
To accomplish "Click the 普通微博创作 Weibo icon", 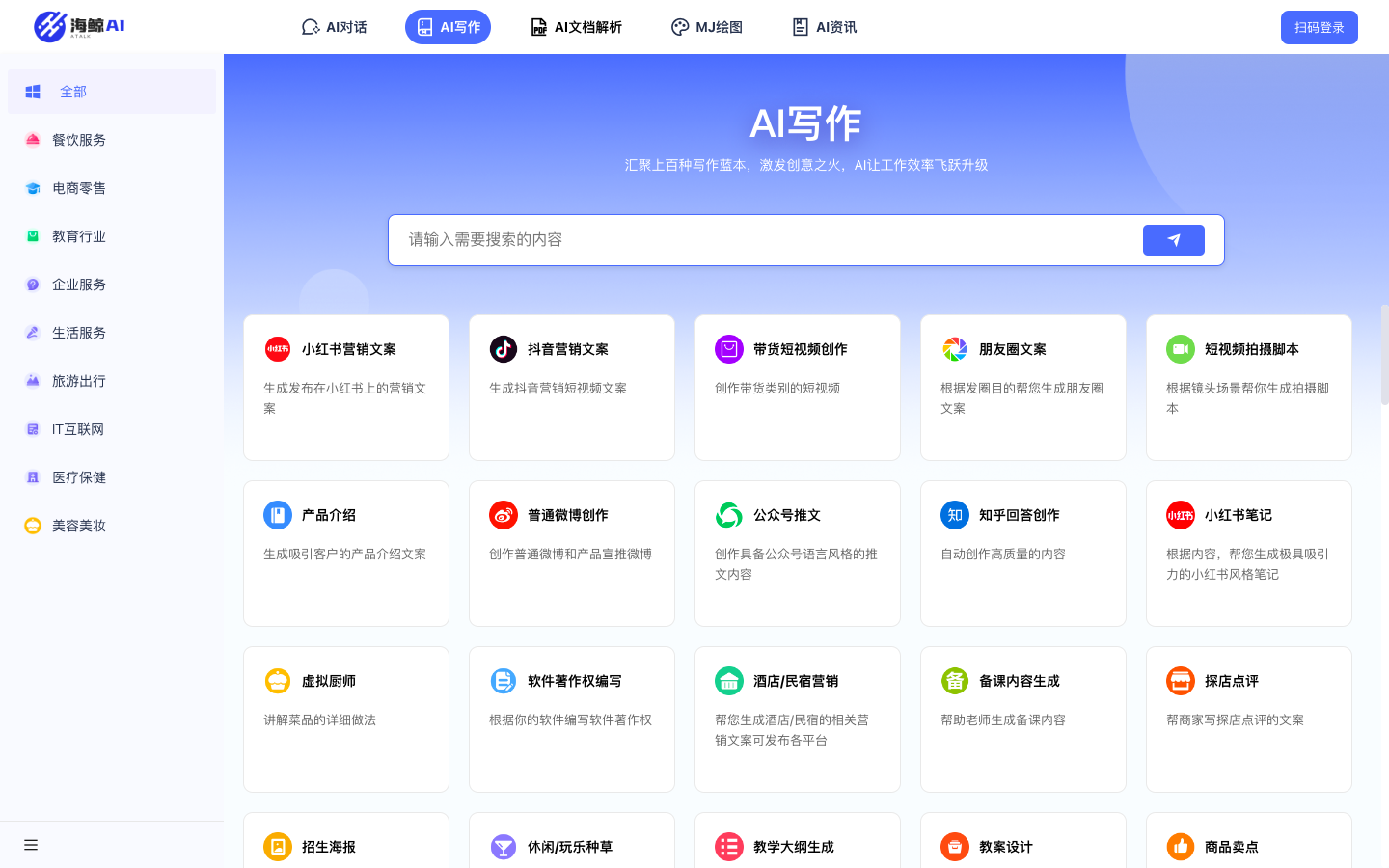I will click(x=504, y=515).
